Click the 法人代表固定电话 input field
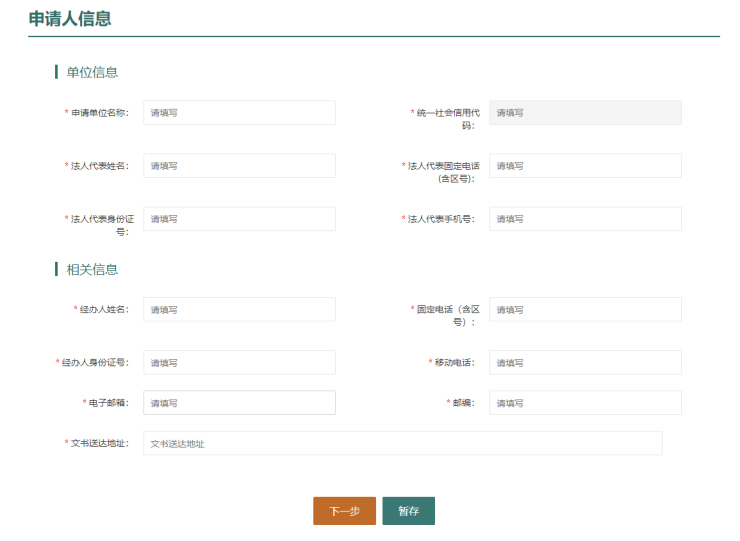This screenshot has width=740, height=541. coord(585,166)
